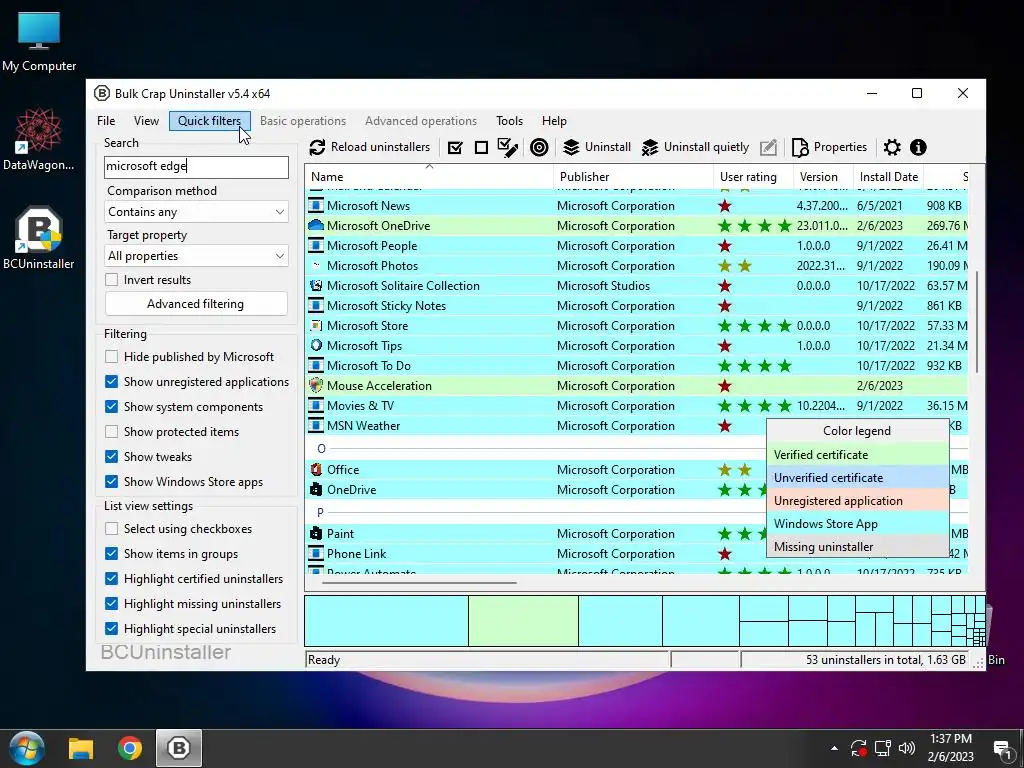
Task: Sort list by Publisher column header
Action: (633, 176)
